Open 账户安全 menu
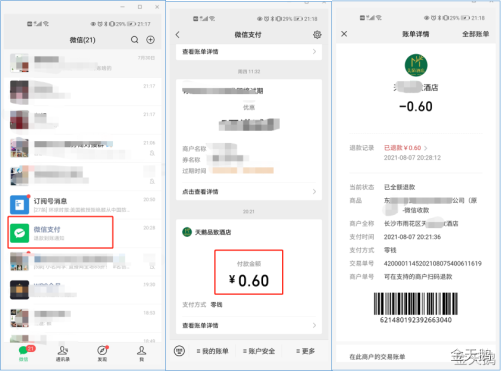This screenshot has width=501, height=371. [259, 351]
